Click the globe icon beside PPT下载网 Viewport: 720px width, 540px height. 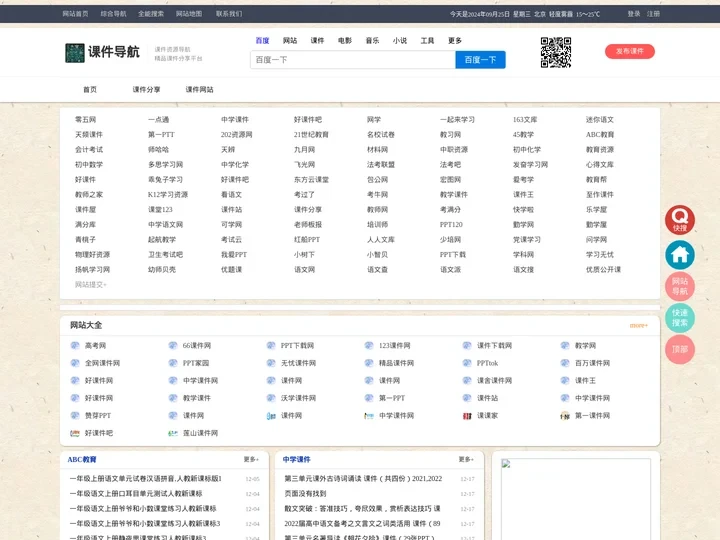click(271, 345)
